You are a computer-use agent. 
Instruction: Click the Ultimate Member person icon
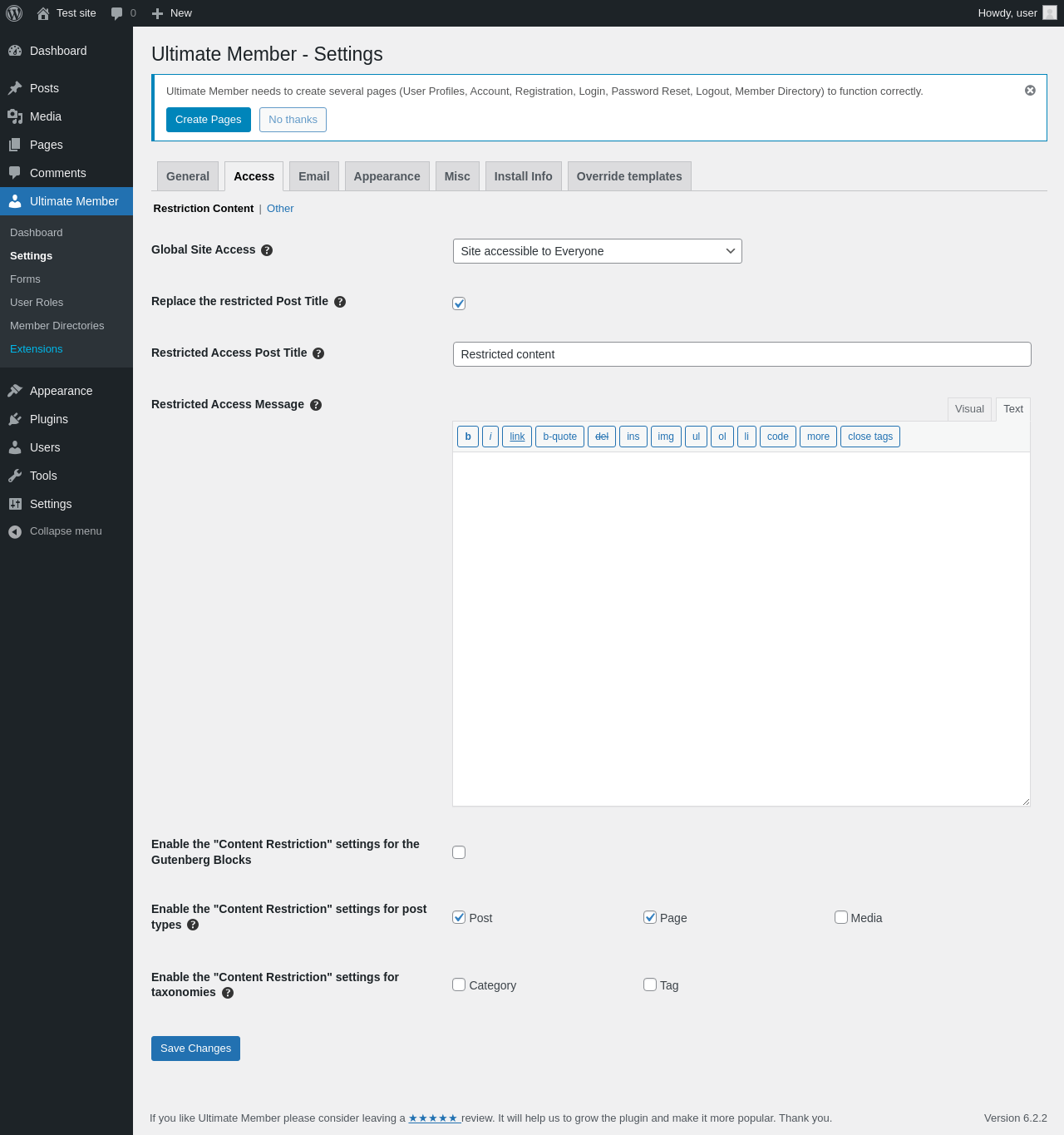click(15, 201)
